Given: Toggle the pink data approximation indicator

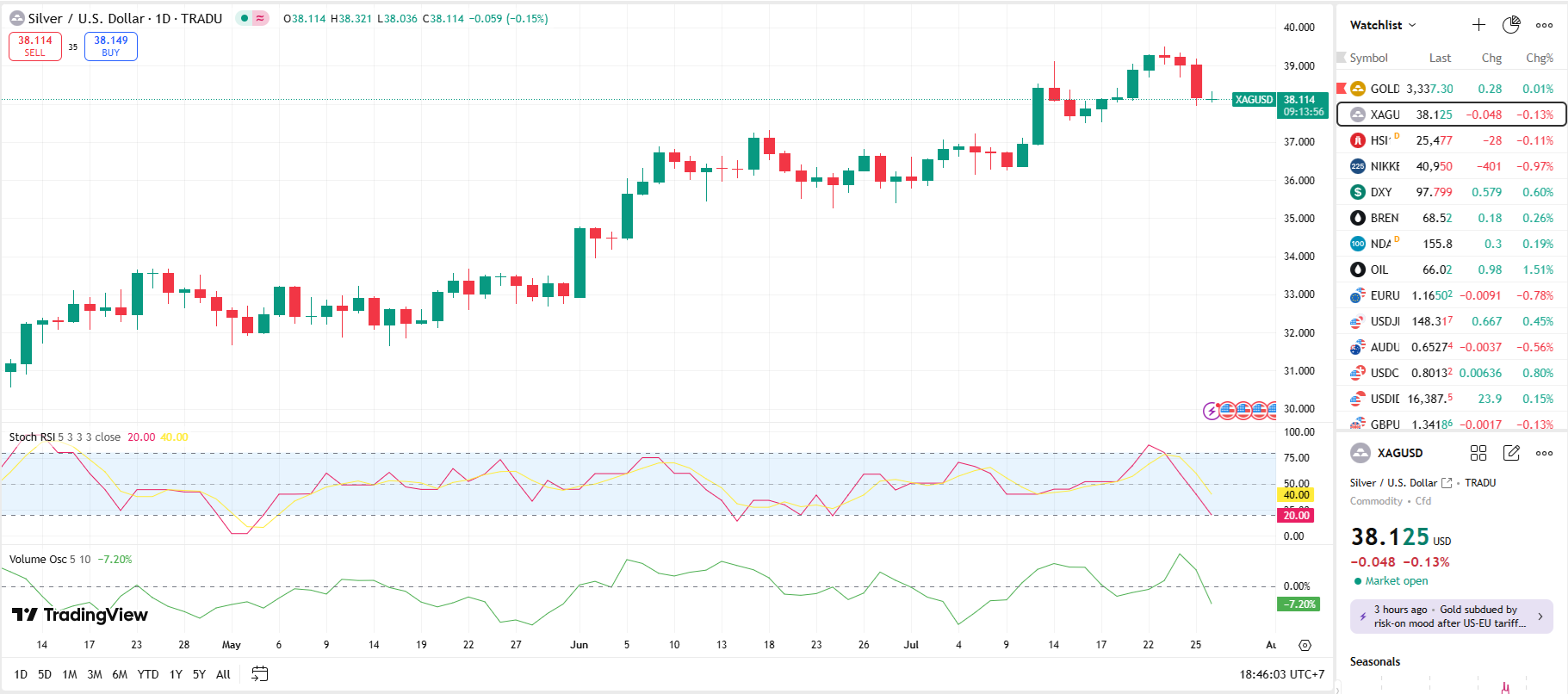Looking at the screenshot, I should tap(260, 18).
